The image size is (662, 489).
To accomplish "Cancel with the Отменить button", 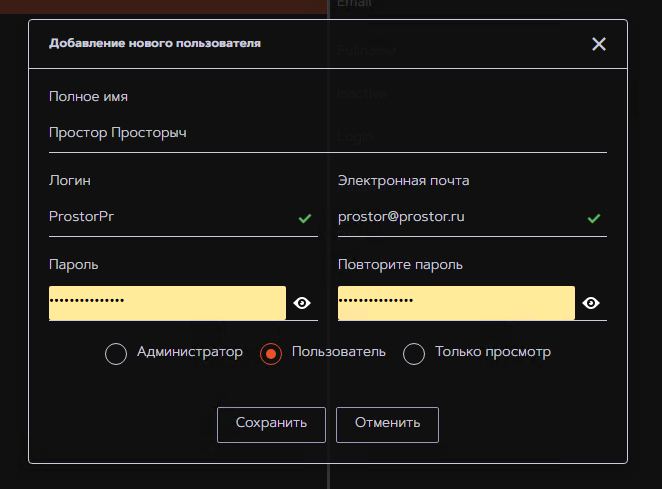I will coord(387,424).
